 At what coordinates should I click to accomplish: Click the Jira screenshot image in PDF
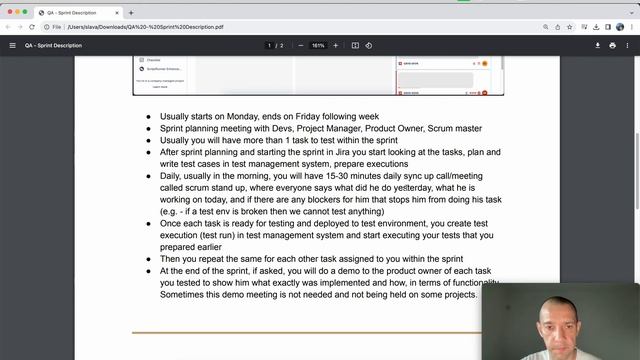(x=318, y=76)
